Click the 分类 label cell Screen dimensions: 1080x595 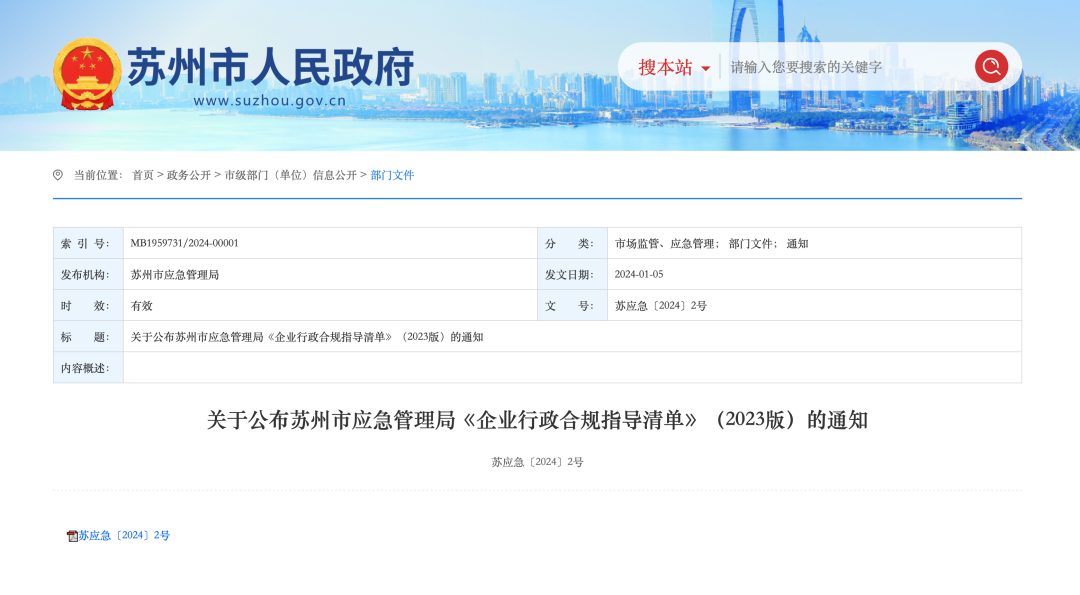pos(572,243)
